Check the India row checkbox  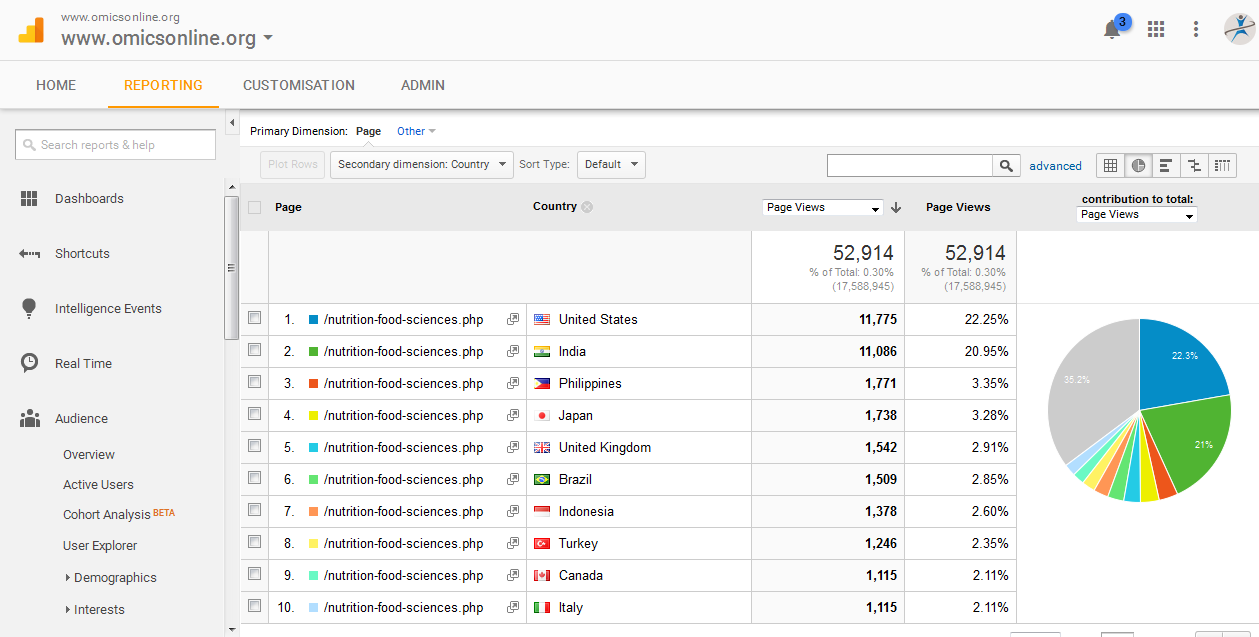pos(254,350)
